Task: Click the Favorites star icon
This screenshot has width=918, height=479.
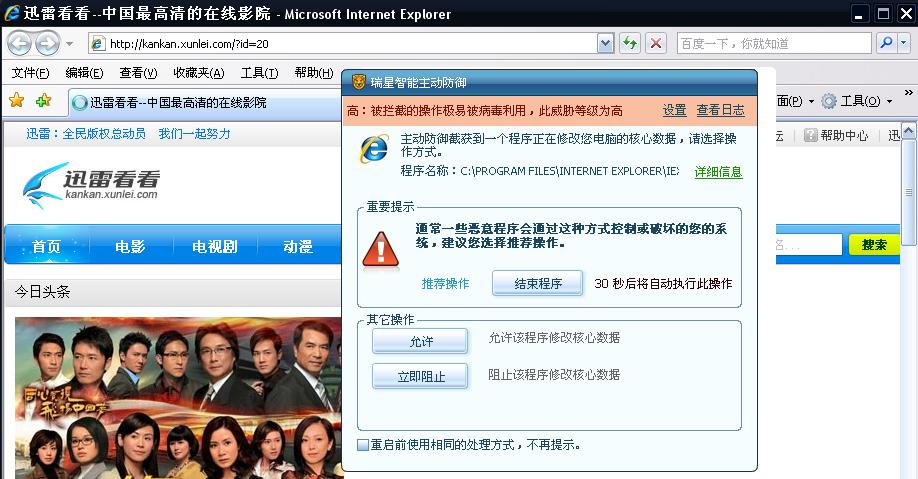Action: [x=16, y=101]
